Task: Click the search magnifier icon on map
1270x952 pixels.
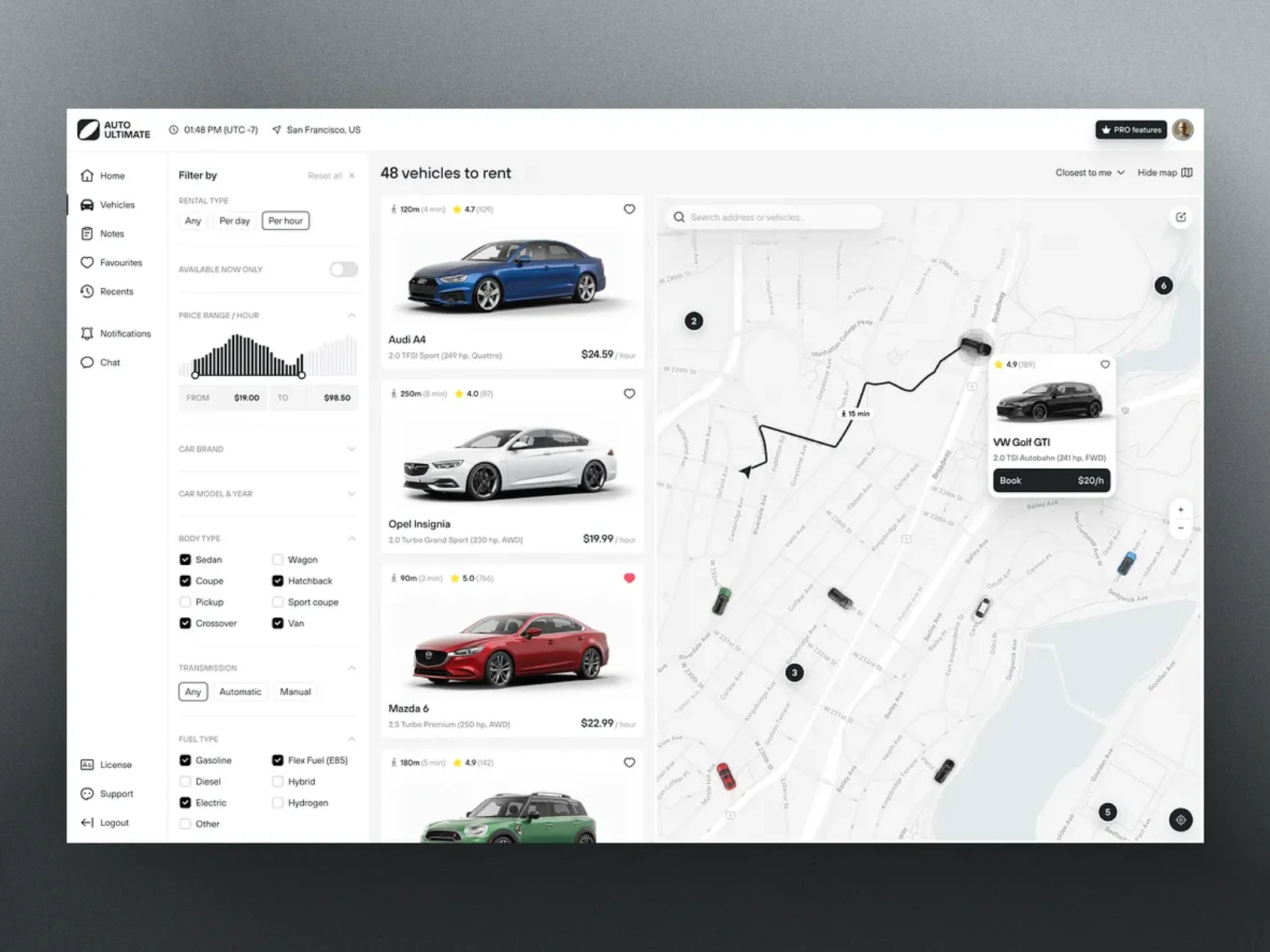Action: point(679,217)
